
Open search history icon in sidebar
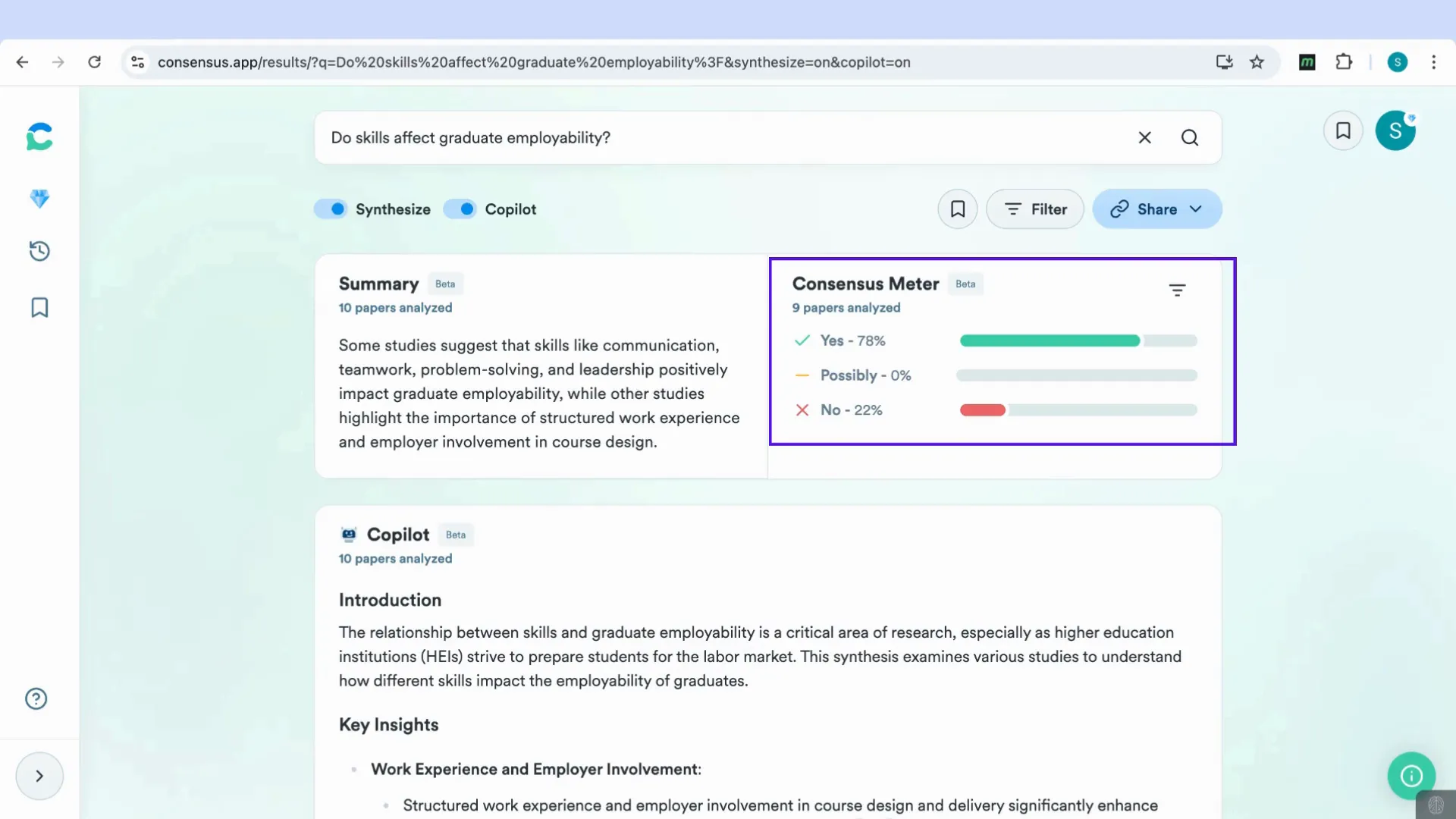pyautogui.click(x=39, y=251)
